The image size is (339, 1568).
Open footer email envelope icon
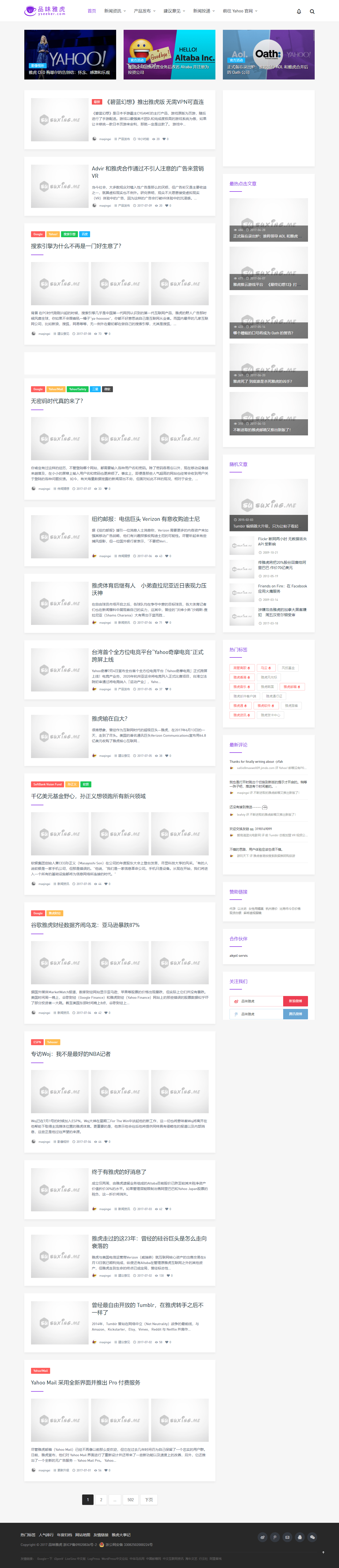(x=287, y=1537)
